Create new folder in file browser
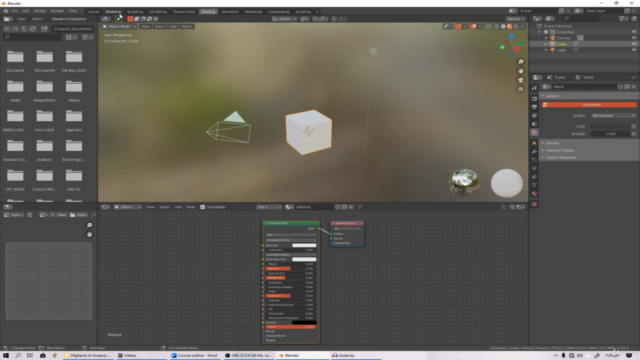 [x=44, y=29]
